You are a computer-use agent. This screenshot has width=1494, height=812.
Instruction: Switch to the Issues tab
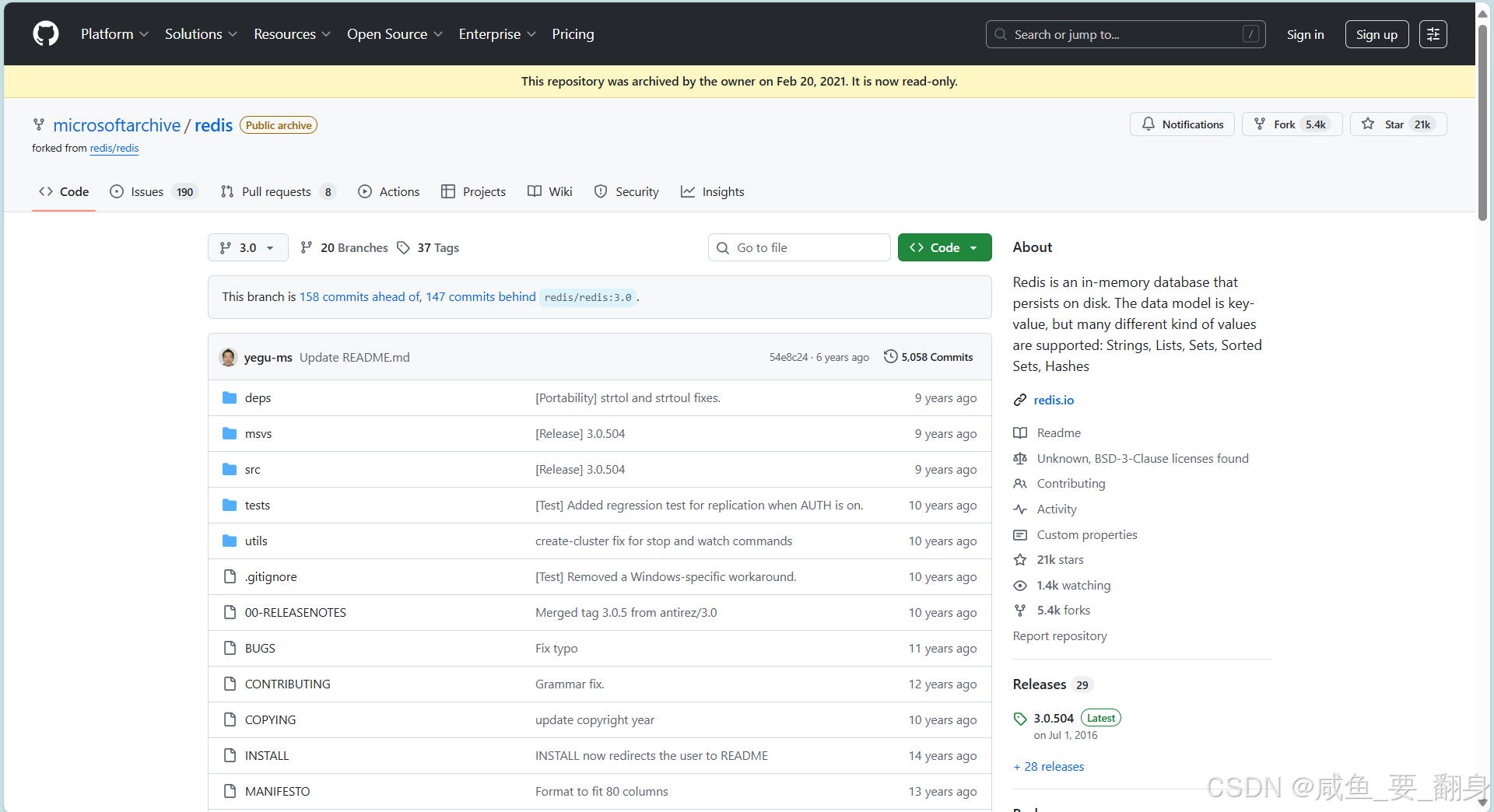(x=153, y=191)
